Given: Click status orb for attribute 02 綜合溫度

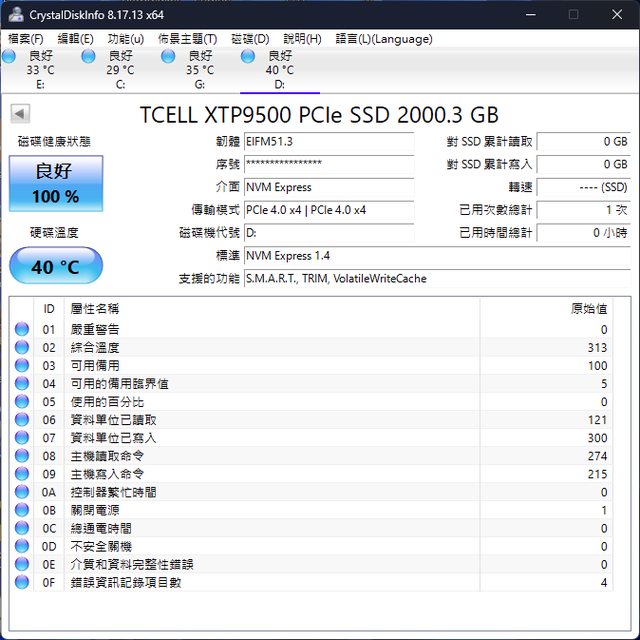Looking at the screenshot, I should click(x=22, y=347).
